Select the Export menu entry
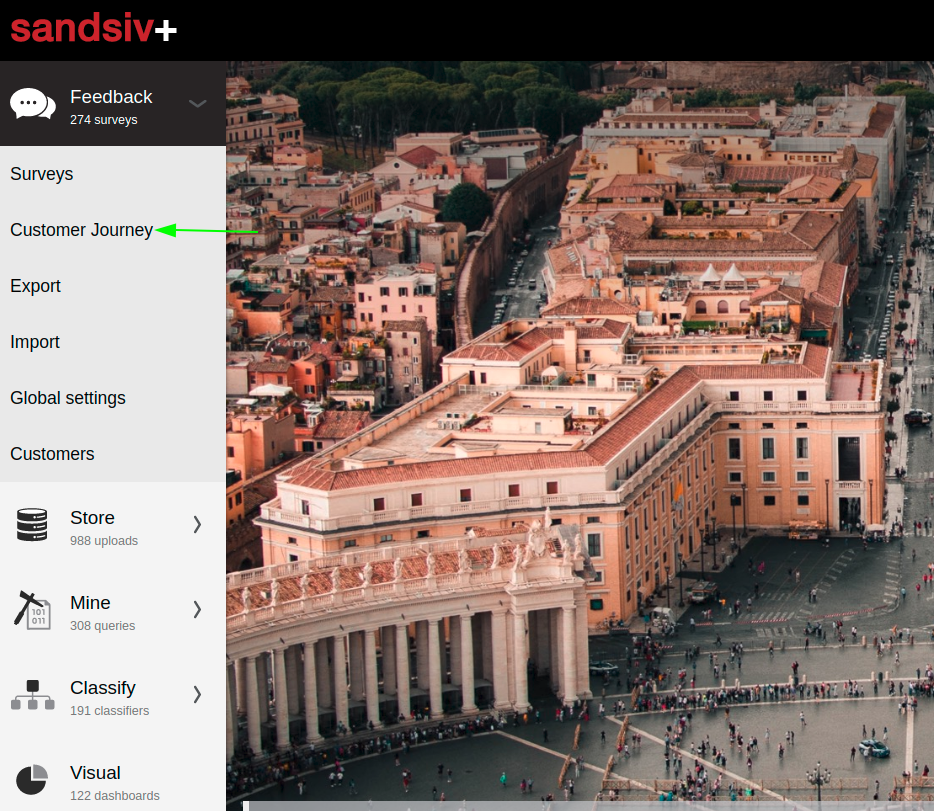934x811 pixels. coord(35,286)
